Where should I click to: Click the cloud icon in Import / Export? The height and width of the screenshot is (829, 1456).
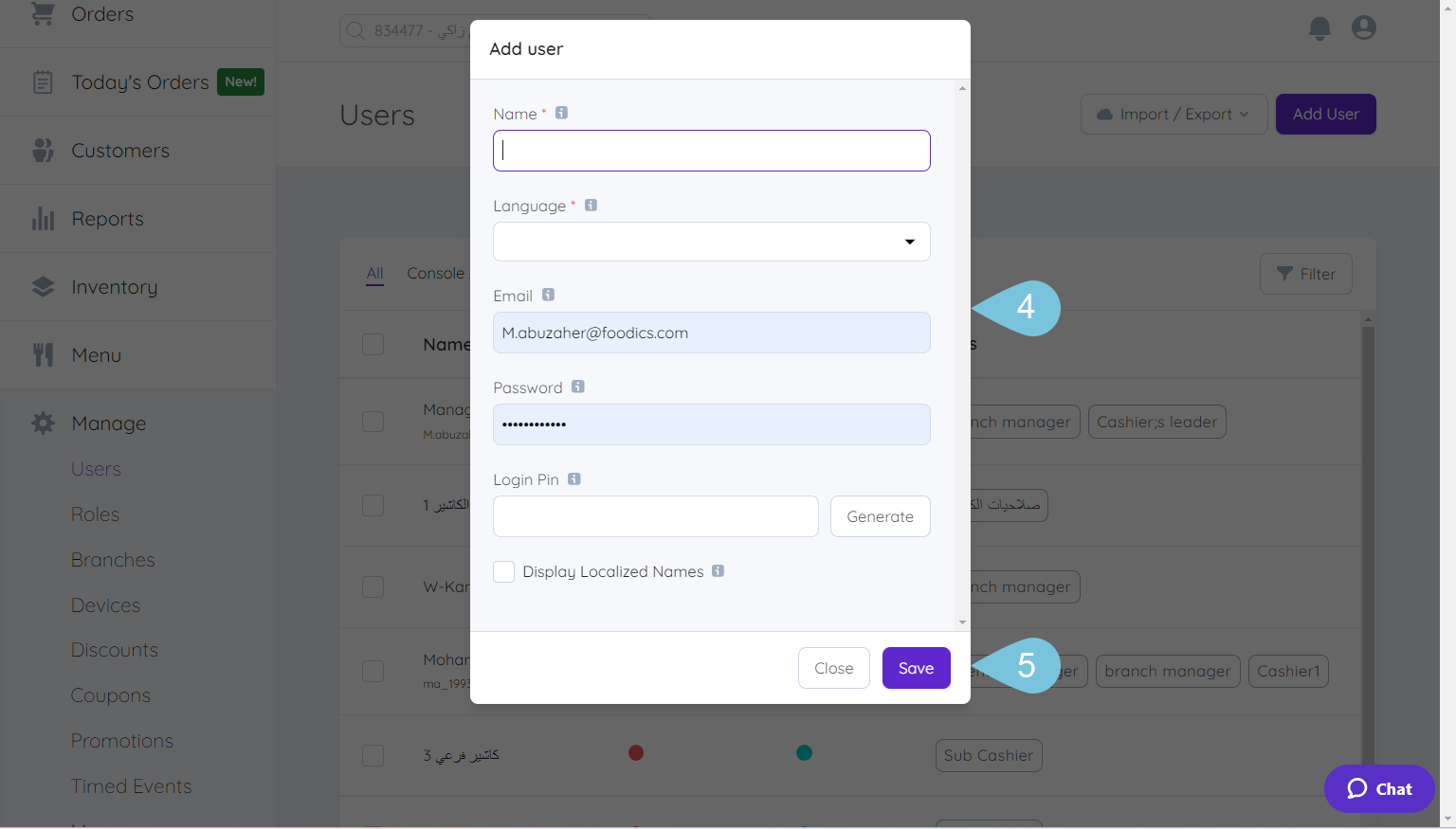[1104, 115]
